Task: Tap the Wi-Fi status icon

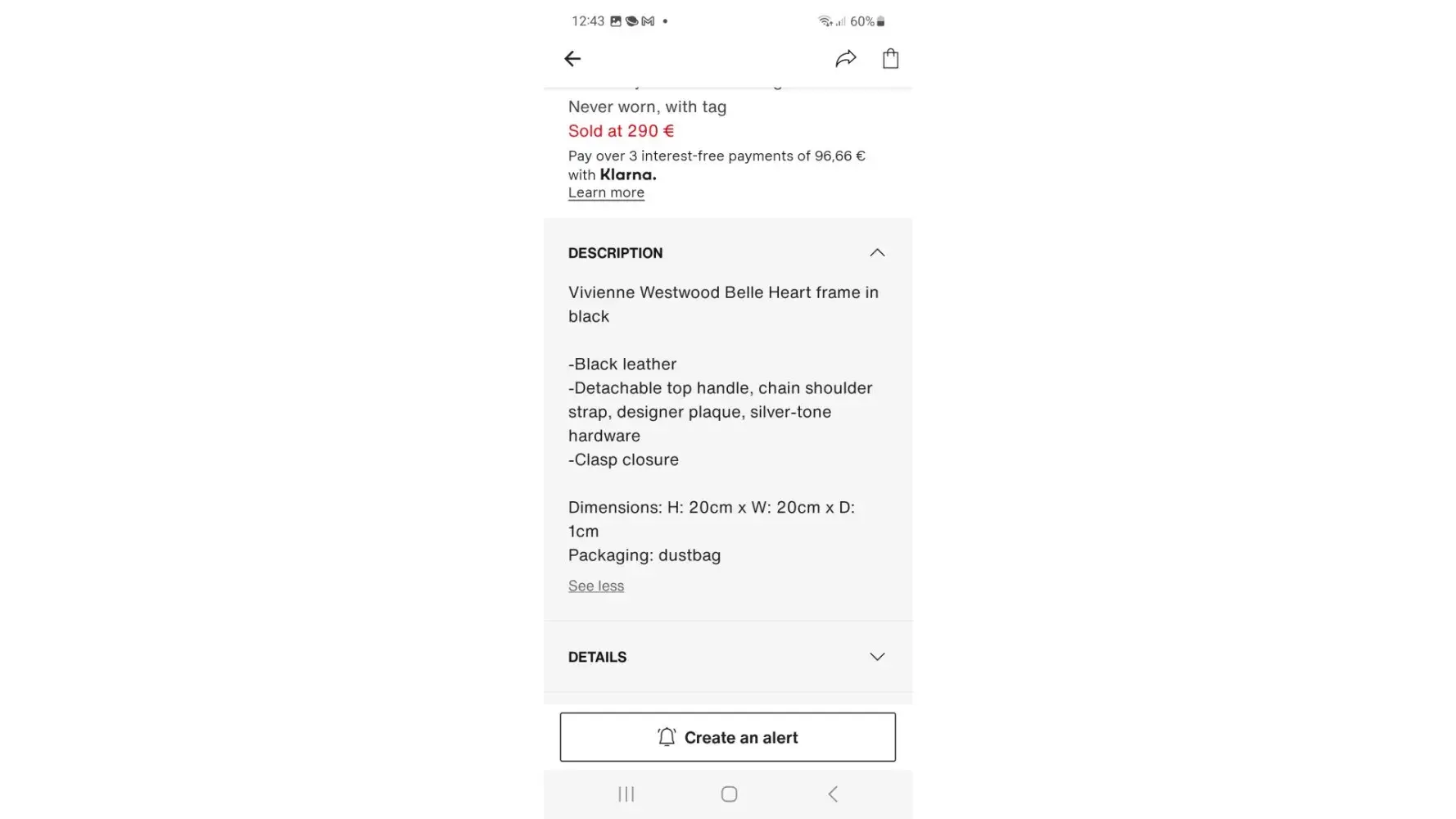Action: pyautogui.click(x=825, y=21)
